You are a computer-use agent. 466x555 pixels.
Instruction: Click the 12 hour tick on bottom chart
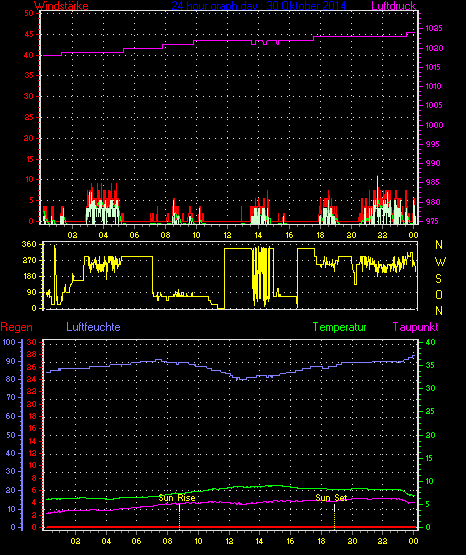(229, 541)
